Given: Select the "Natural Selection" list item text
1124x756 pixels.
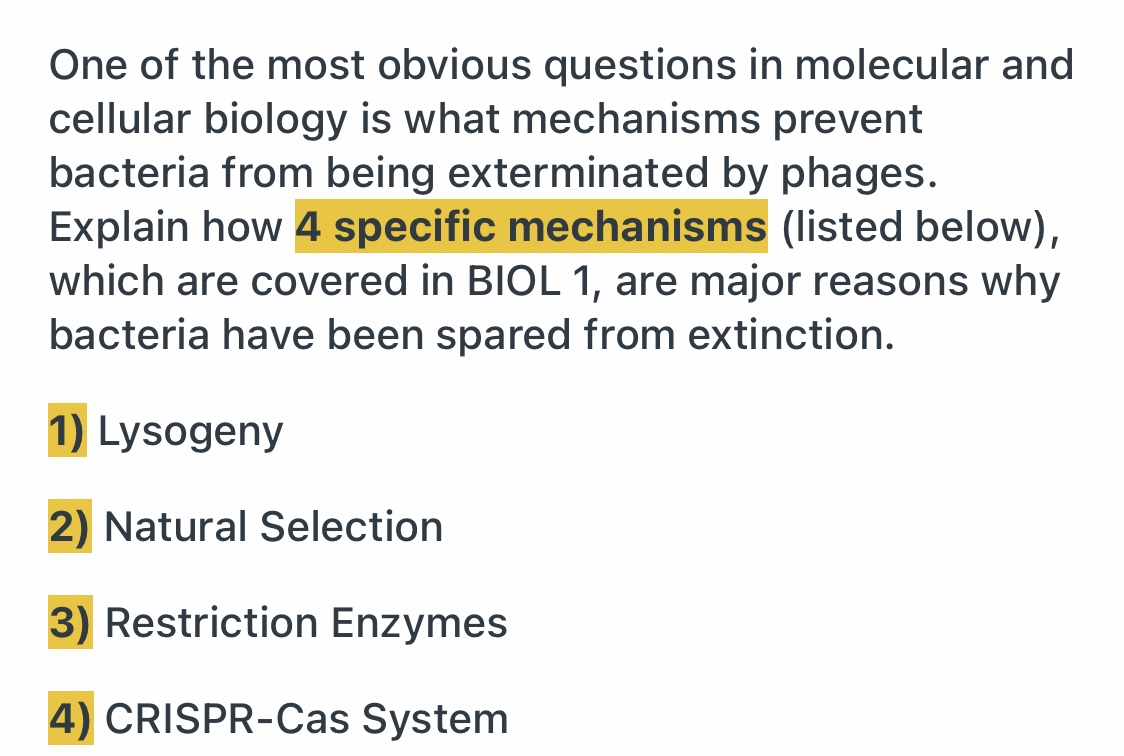Looking at the screenshot, I should pyautogui.click(x=273, y=527).
